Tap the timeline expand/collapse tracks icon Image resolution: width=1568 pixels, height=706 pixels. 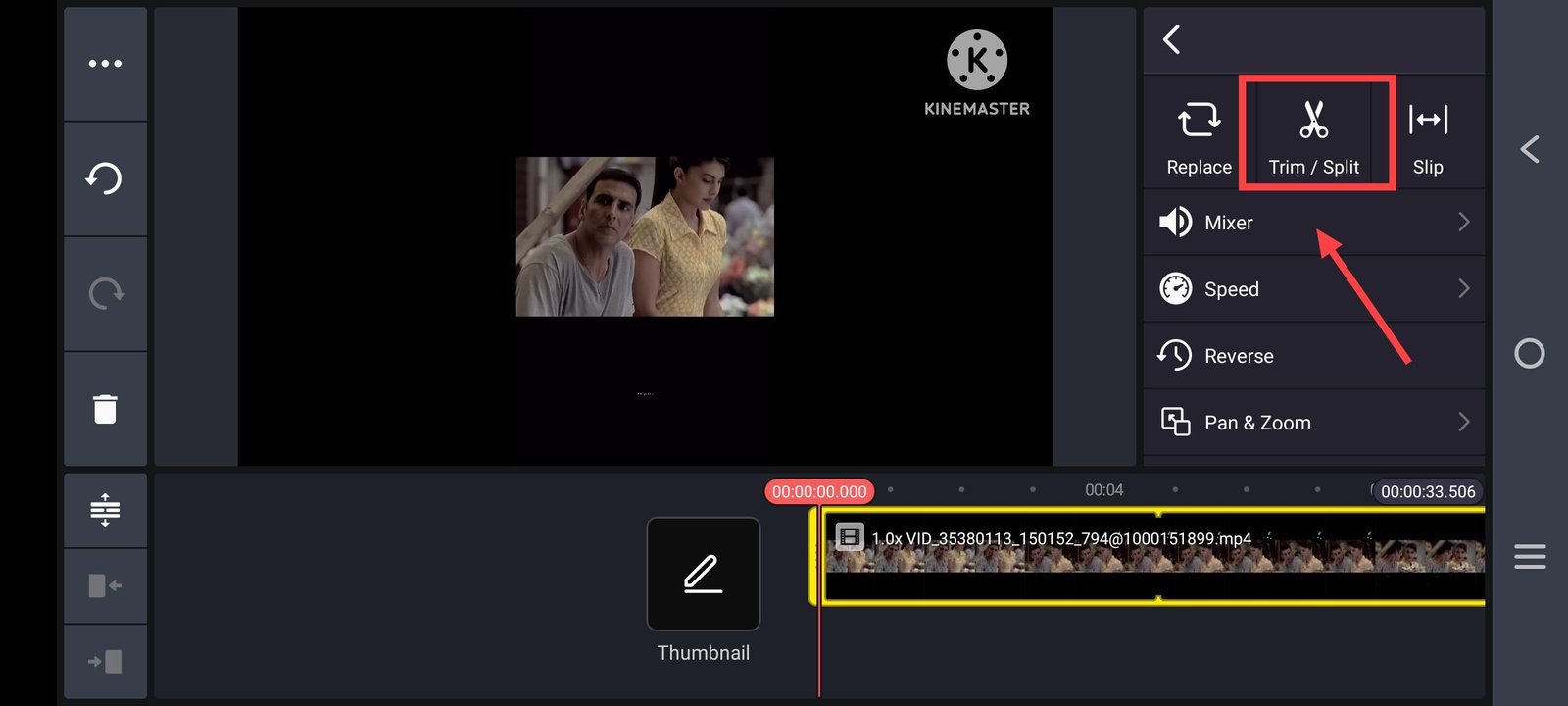pos(105,510)
